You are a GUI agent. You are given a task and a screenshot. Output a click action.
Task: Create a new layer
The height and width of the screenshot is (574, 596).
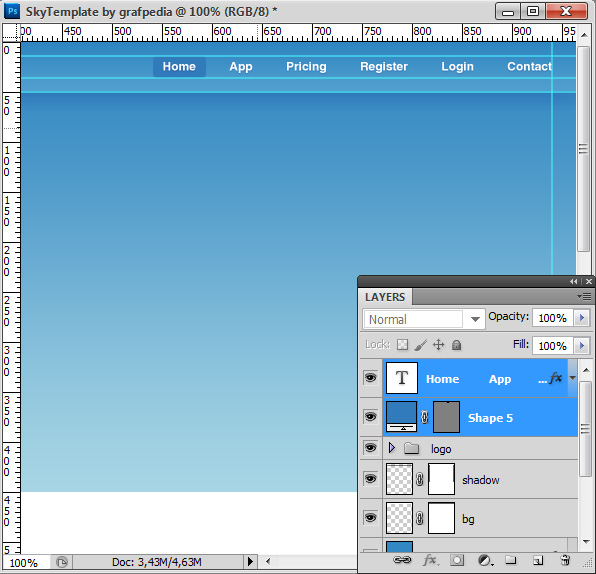pyautogui.click(x=537, y=560)
